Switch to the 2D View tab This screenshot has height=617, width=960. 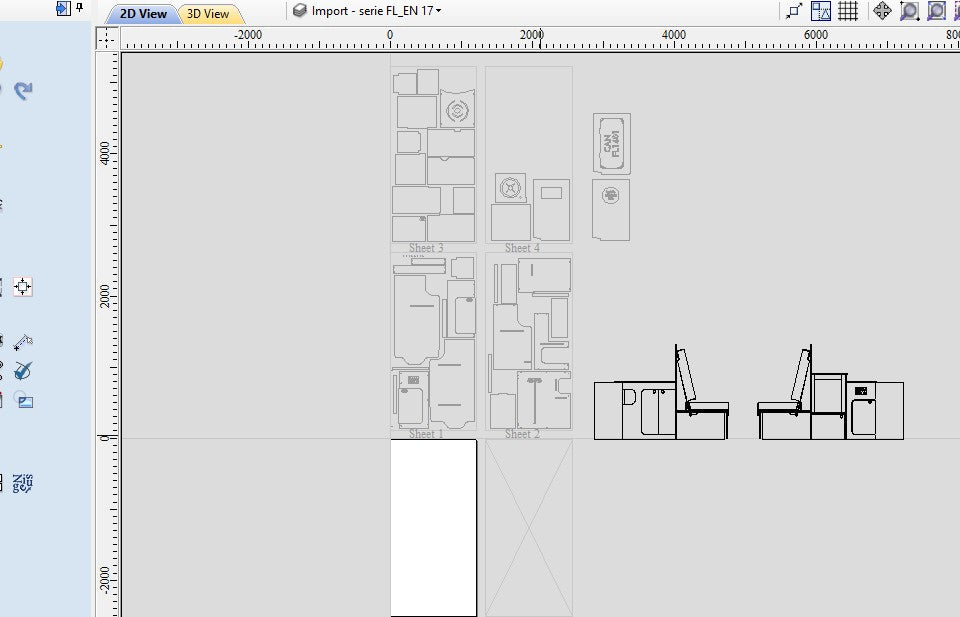(143, 14)
